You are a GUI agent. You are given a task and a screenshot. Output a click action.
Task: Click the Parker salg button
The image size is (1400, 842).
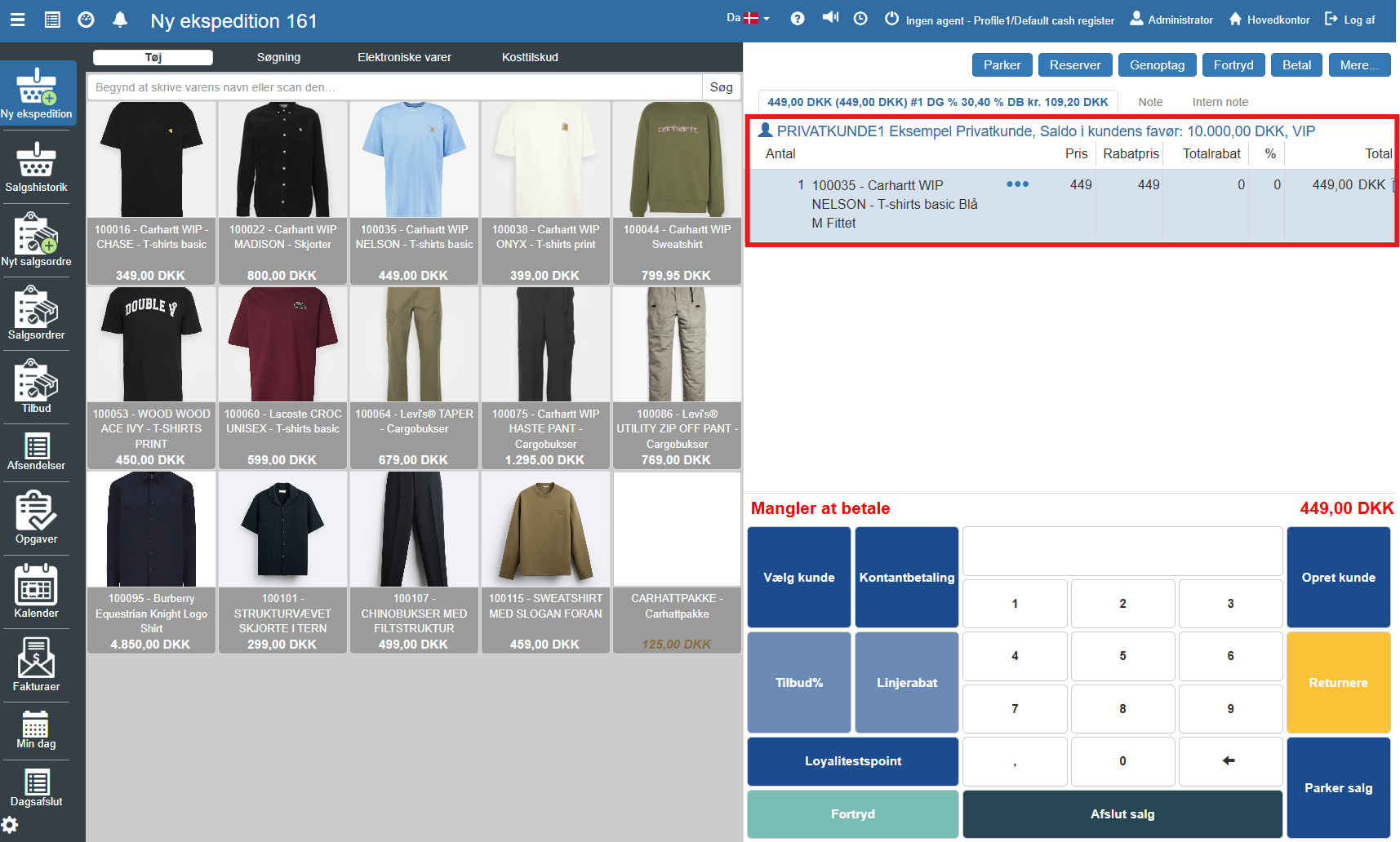click(1339, 788)
